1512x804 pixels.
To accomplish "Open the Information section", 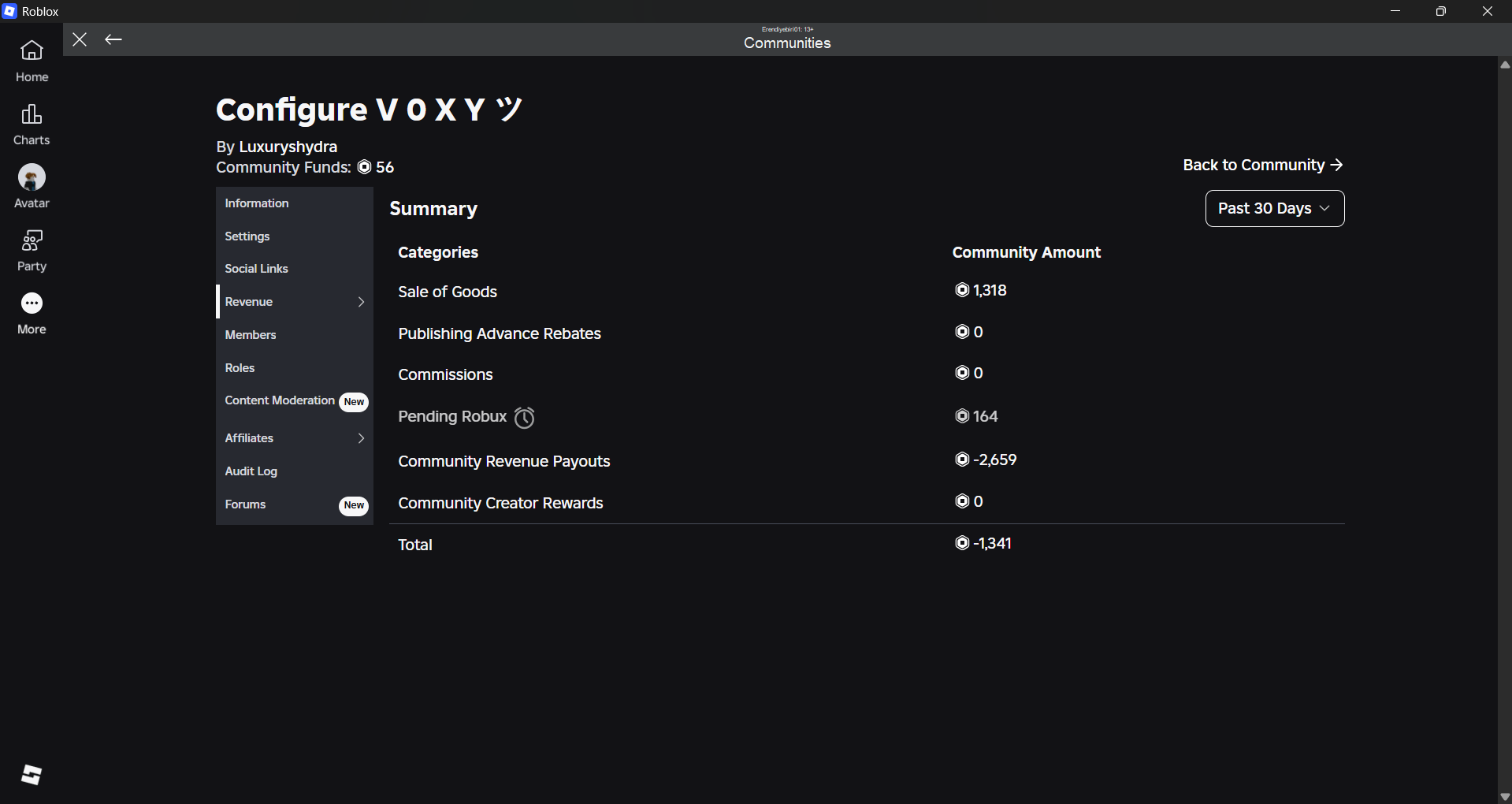I will pos(295,203).
